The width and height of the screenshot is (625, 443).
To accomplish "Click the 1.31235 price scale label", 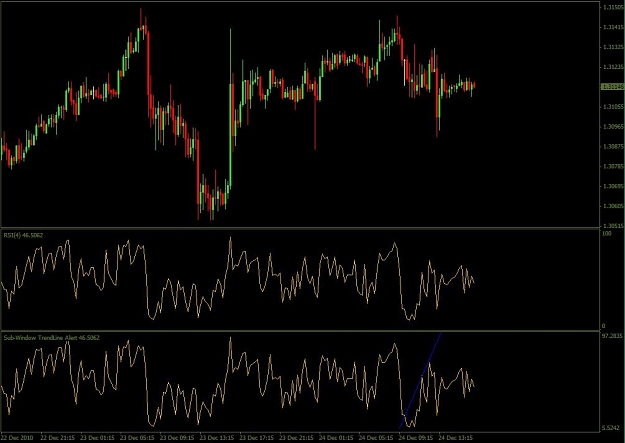I will [614, 67].
